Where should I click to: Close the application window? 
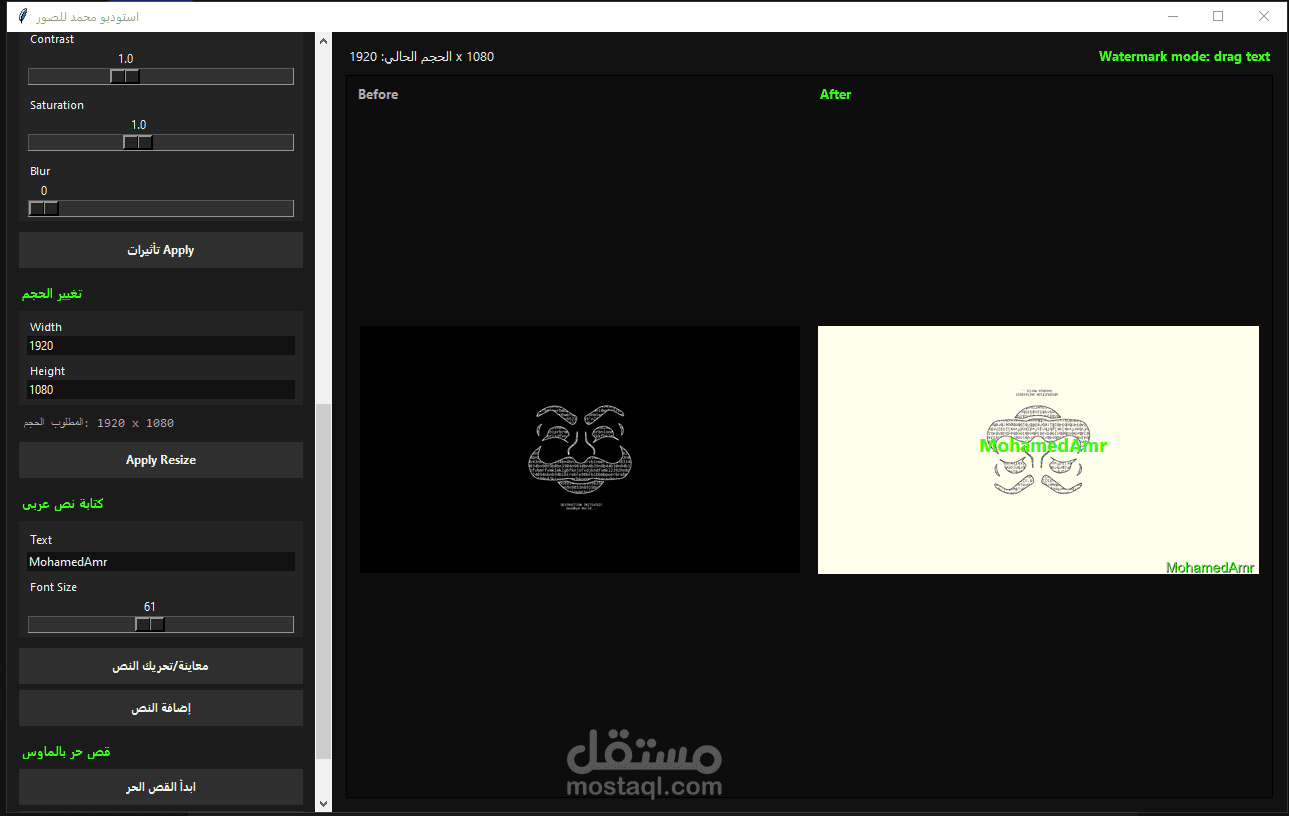pyautogui.click(x=1264, y=16)
